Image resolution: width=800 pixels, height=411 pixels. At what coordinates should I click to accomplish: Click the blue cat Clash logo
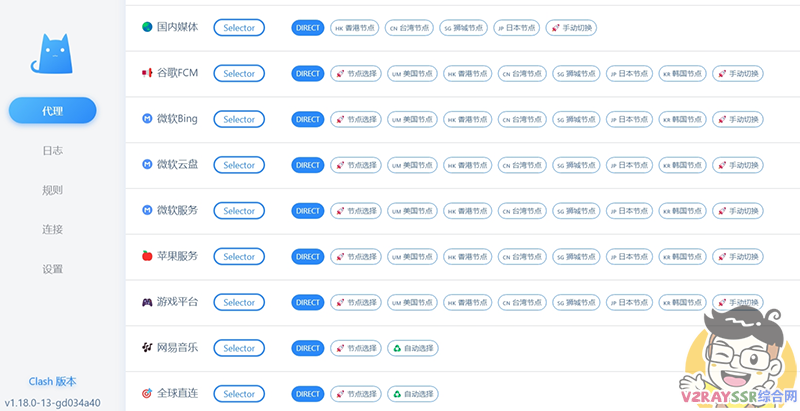tap(52, 54)
